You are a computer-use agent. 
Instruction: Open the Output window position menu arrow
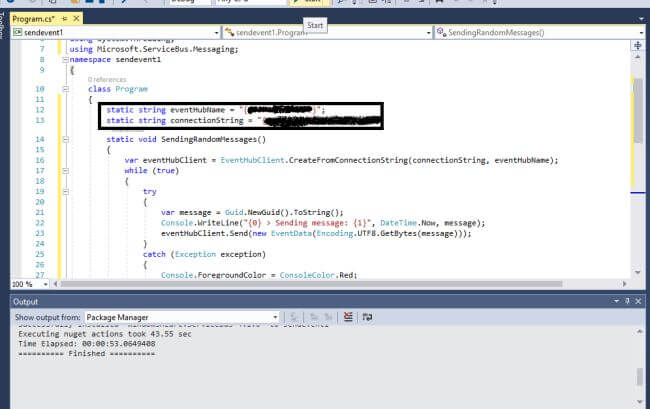tap(616, 301)
